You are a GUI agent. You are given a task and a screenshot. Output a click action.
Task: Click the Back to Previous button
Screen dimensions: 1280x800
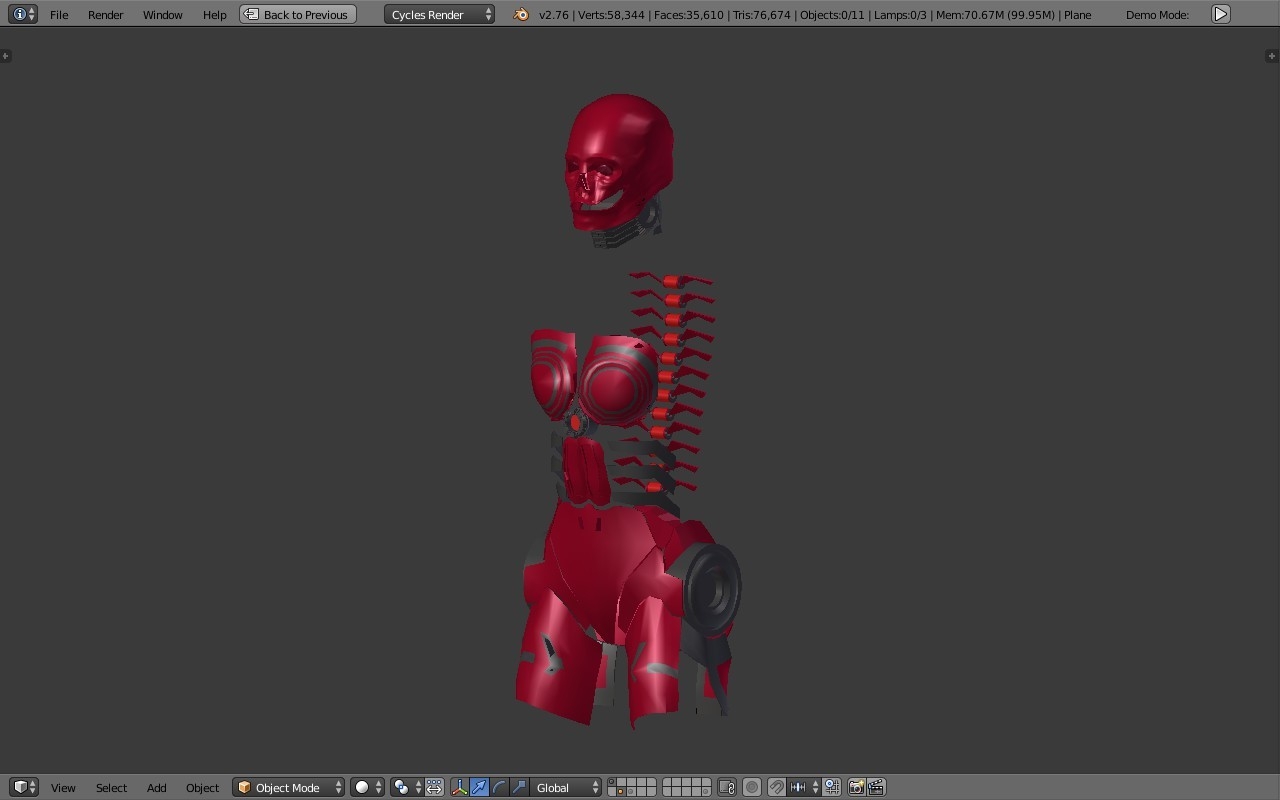(x=298, y=14)
